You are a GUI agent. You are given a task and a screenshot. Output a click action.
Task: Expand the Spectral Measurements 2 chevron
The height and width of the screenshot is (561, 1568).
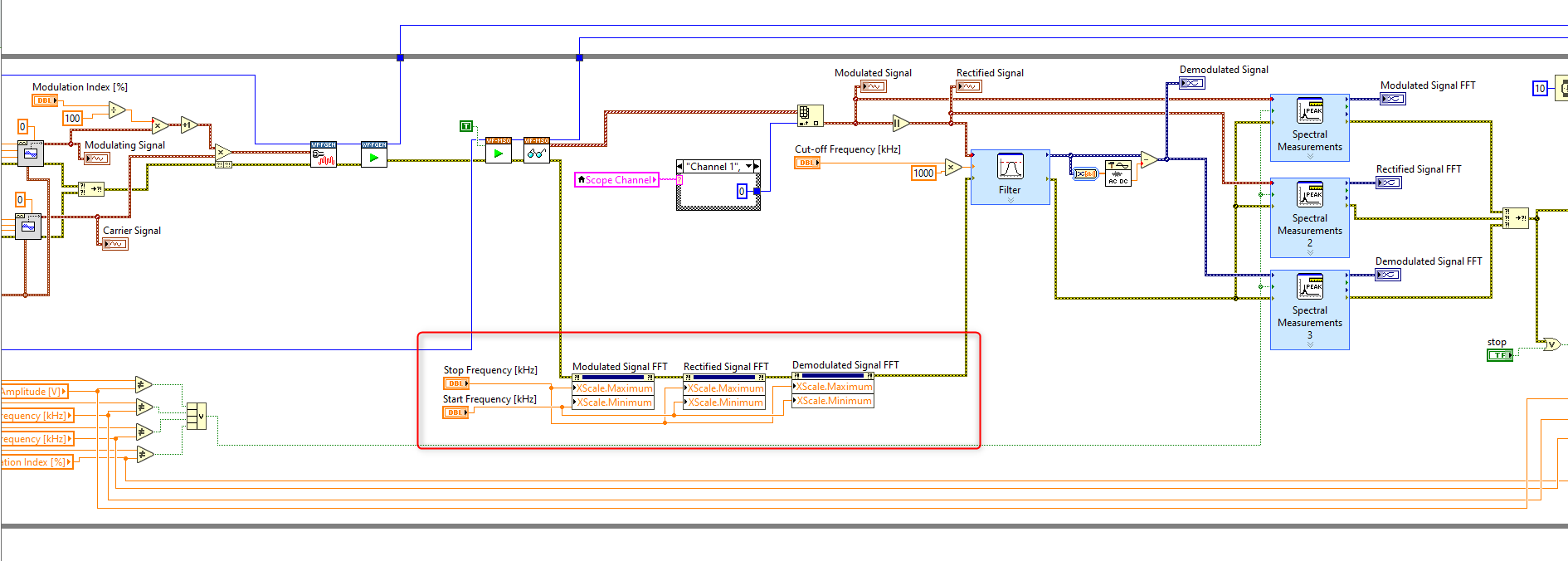pyautogui.click(x=1310, y=253)
